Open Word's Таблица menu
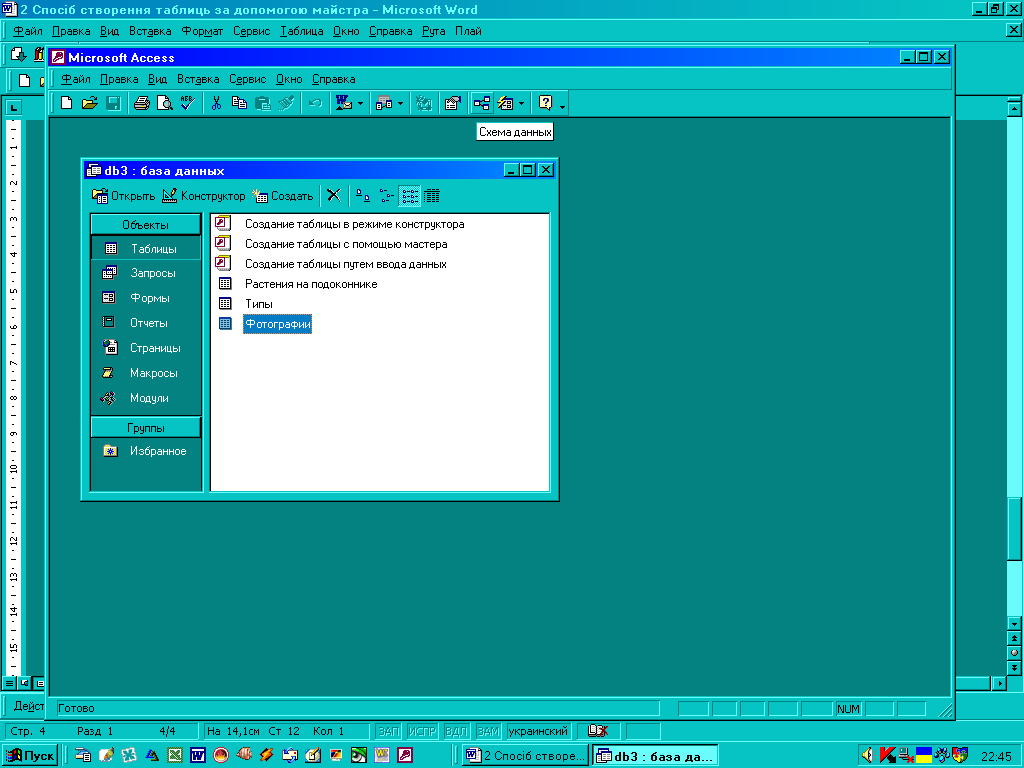Image resolution: width=1024 pixels, height=768 pixels. pos(301,31)
